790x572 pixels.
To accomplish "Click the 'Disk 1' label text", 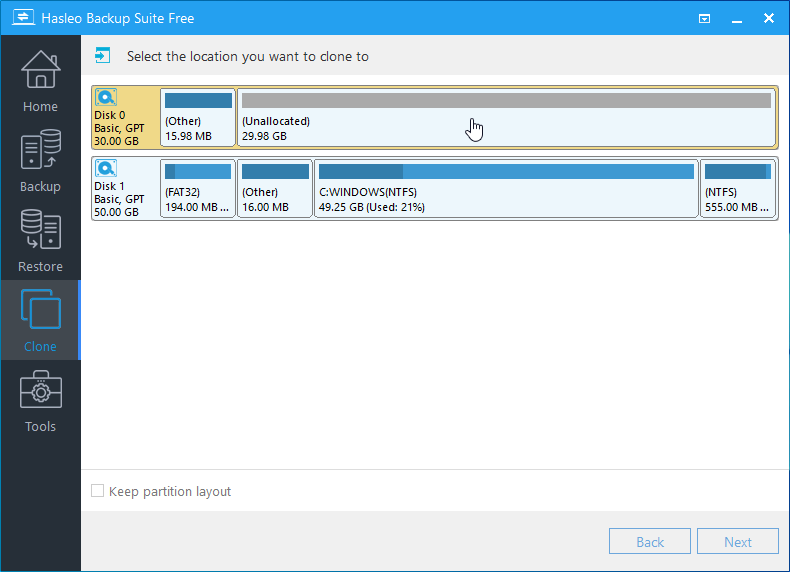I will (x=109, y=186).
